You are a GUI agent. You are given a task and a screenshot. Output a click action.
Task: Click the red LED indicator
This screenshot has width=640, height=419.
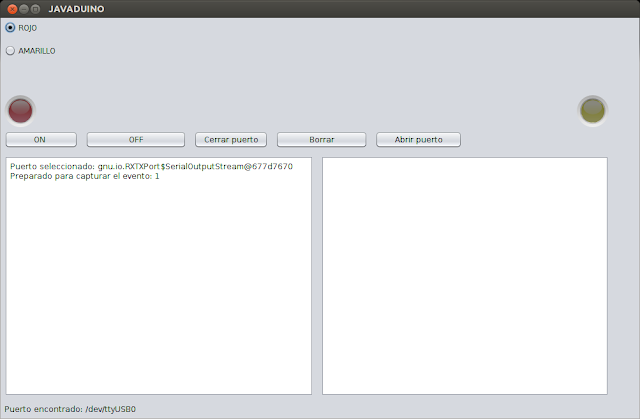pos(20,111)
